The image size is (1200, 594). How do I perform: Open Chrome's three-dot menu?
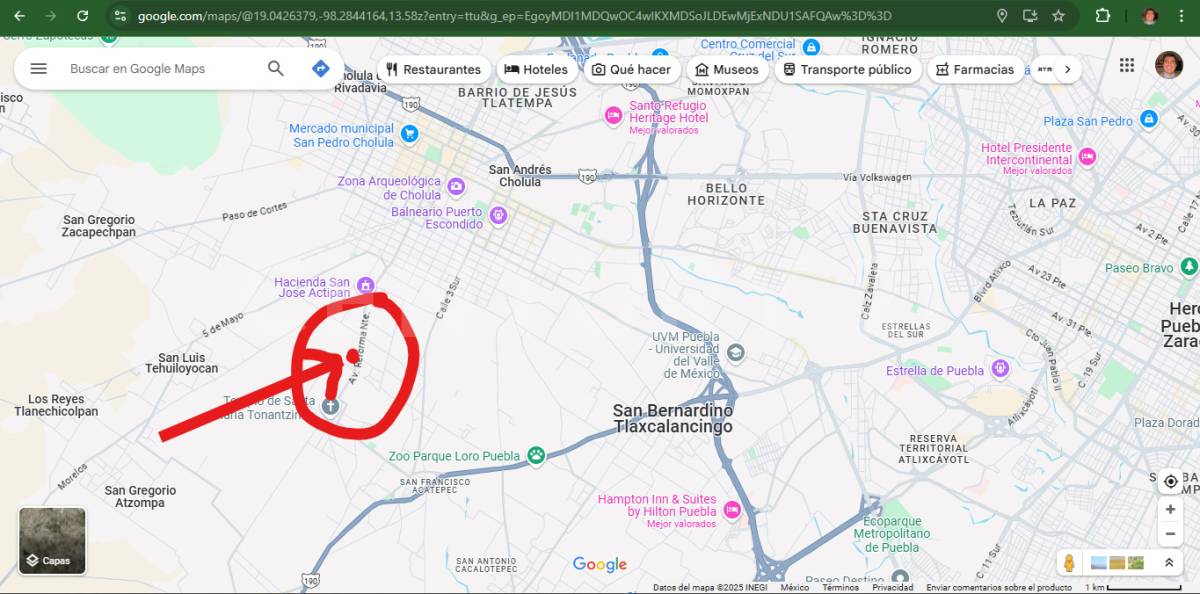[1183, 16]
